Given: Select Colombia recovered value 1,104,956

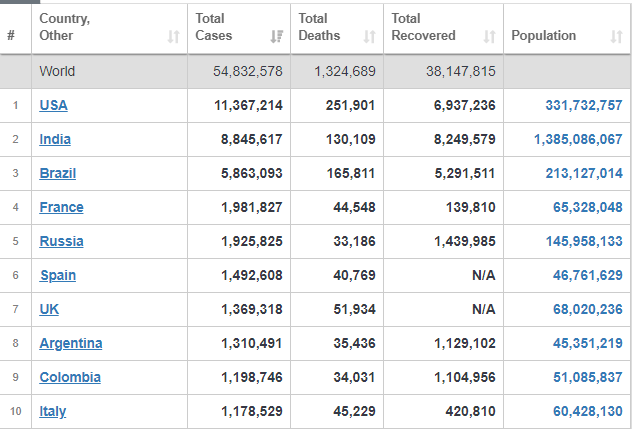Looking at the screenshot, I should (464, 377).
